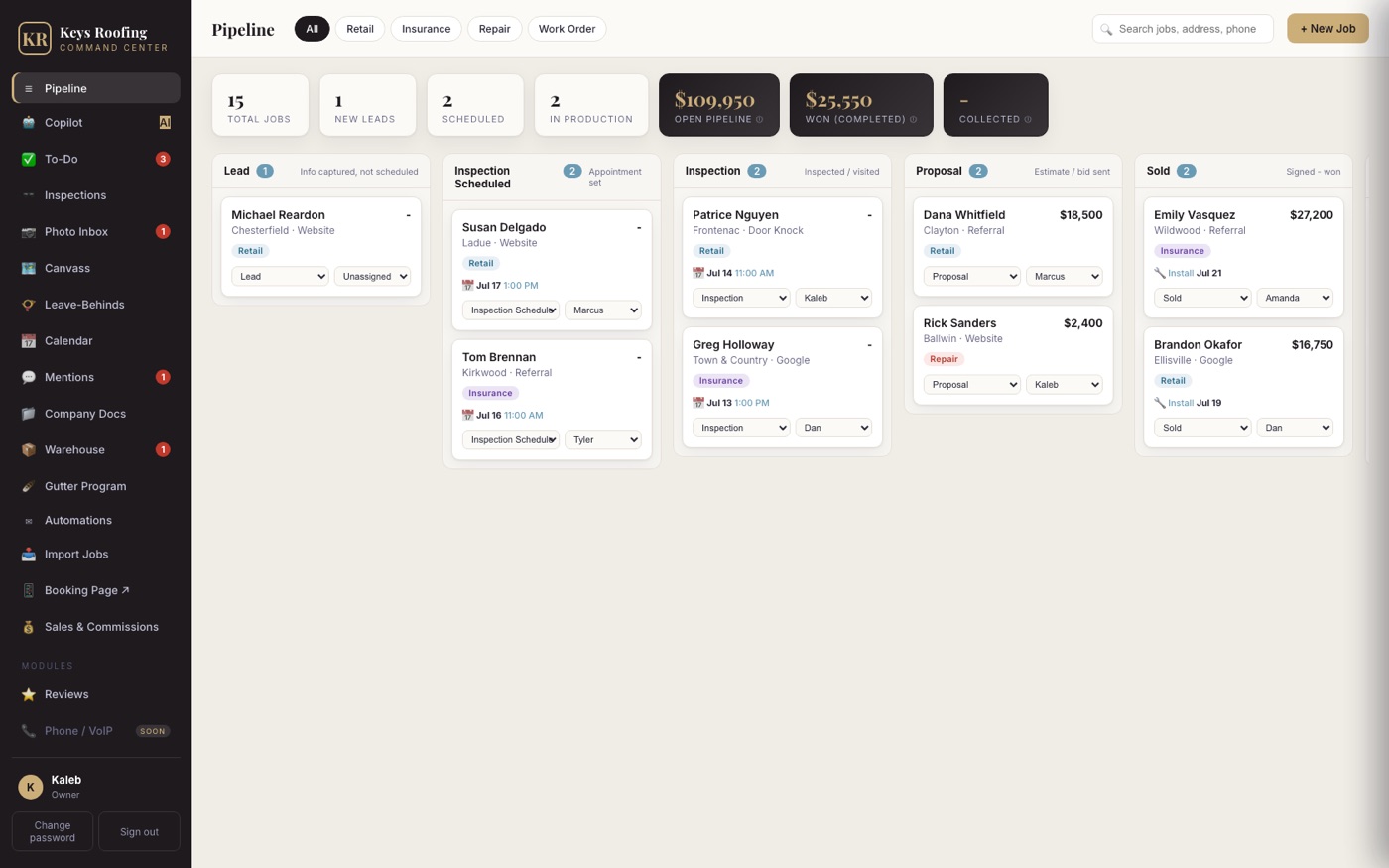Click the Calendar icon in sidebar

coord(29,341)
